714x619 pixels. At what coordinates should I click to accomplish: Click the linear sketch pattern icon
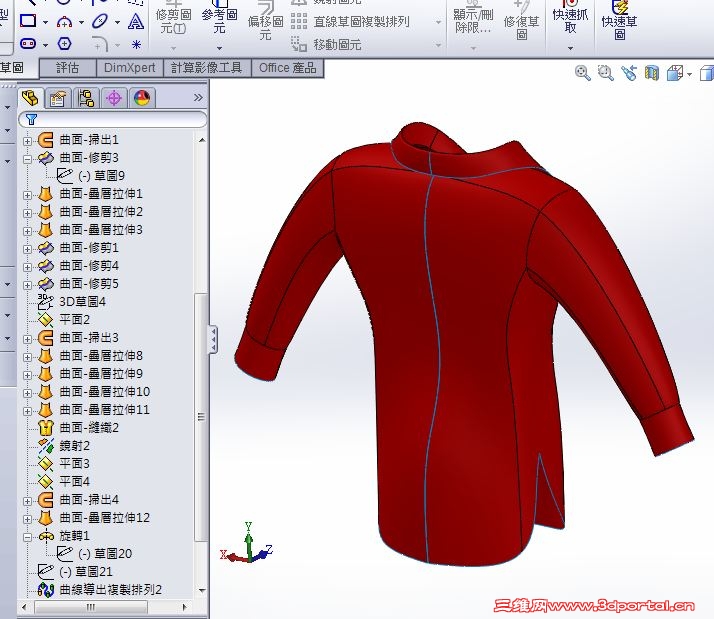(299, 21)
